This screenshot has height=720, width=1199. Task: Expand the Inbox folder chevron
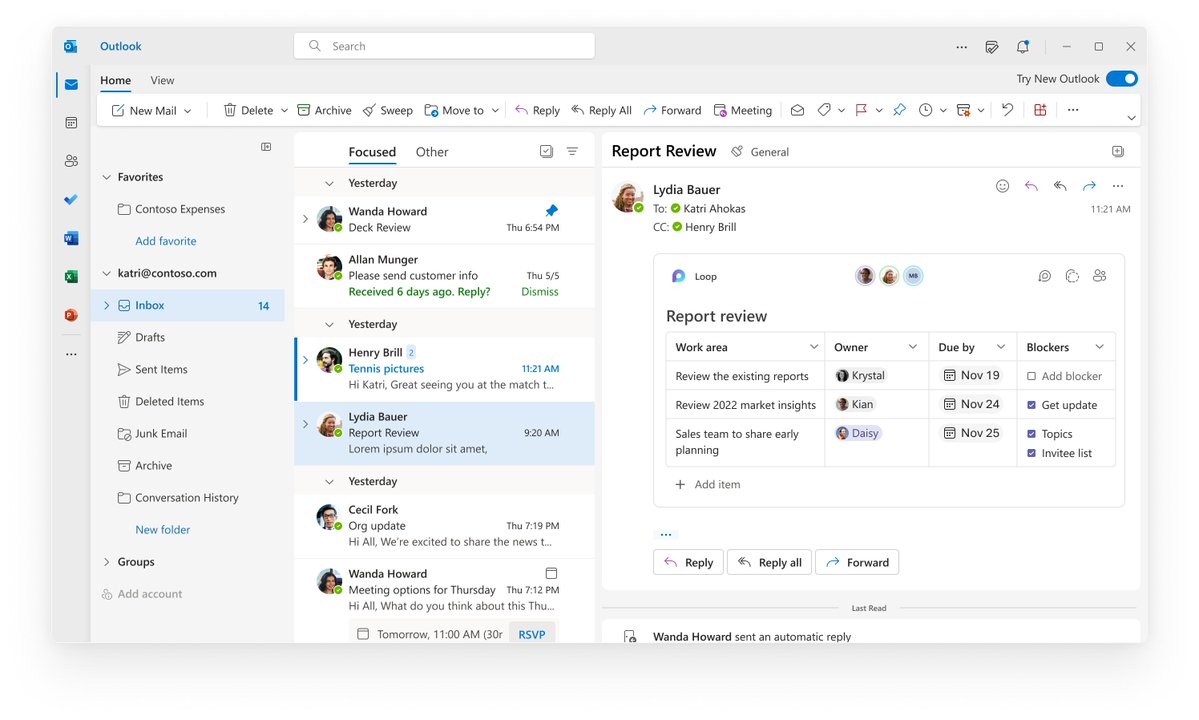point(106,306)
